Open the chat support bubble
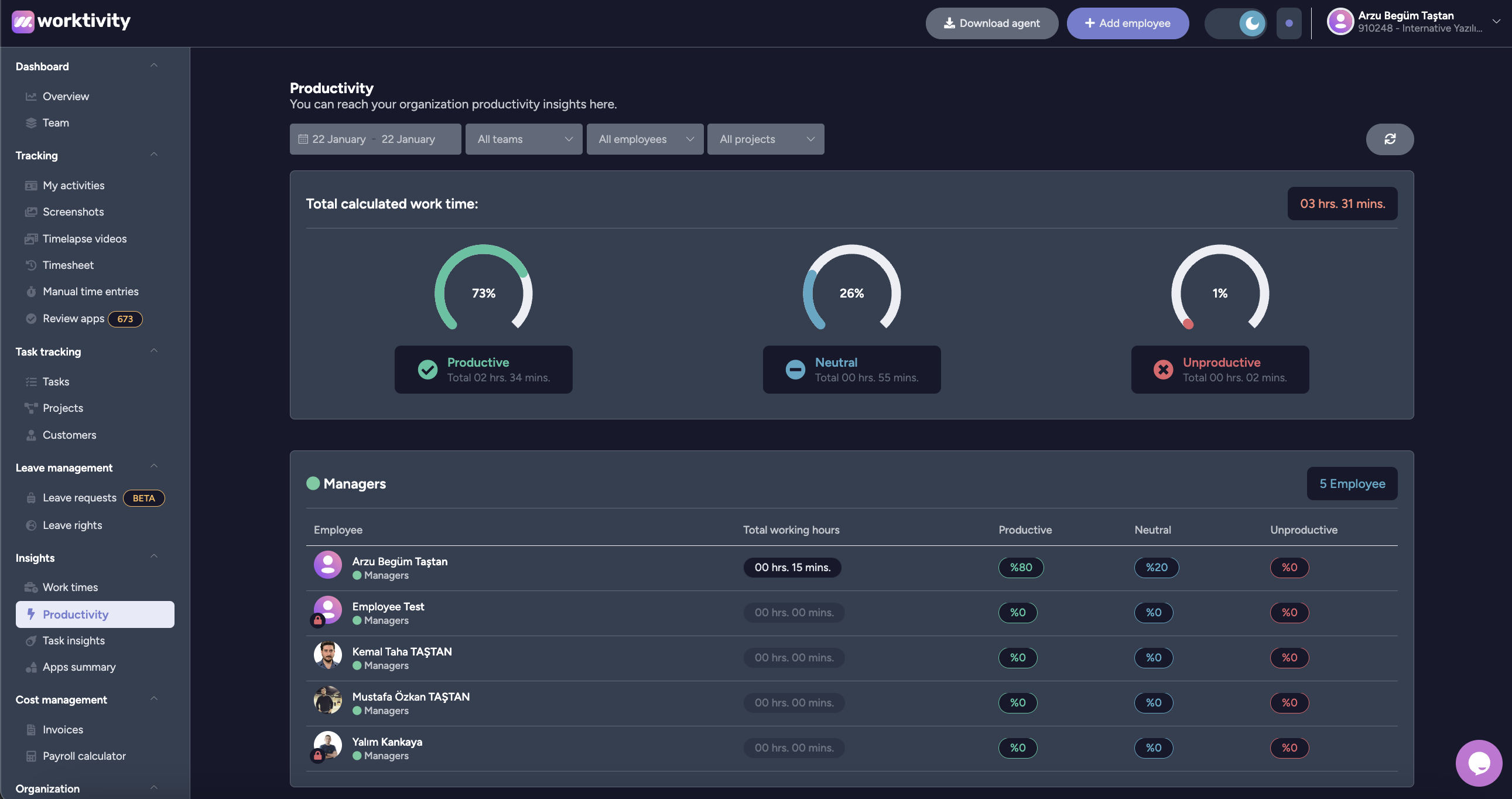This screenshot has height=799, width=1512. click(x=1478, y=763)
